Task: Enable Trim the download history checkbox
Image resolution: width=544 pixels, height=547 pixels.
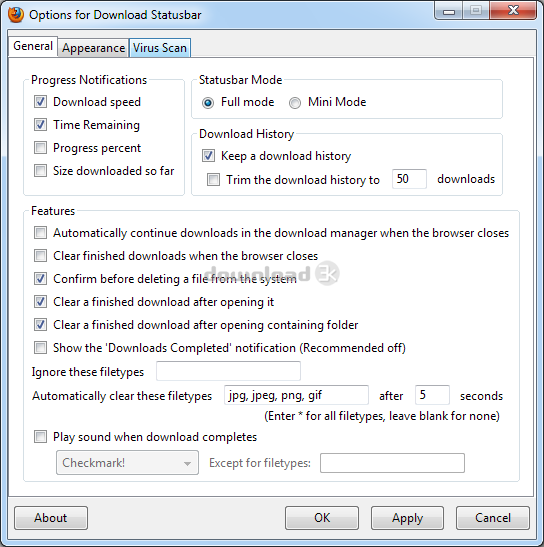Action: [214, 180]
